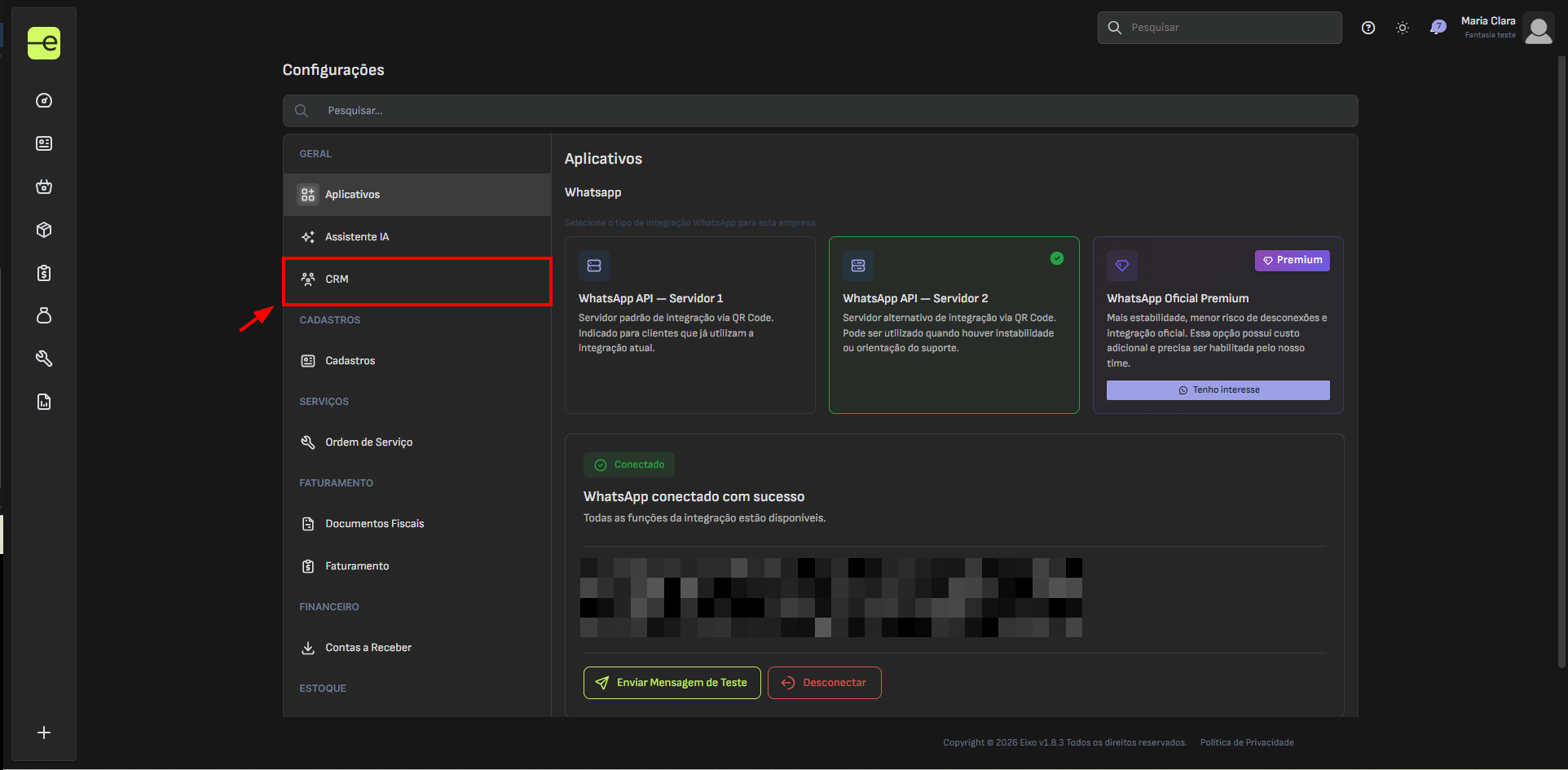The image size is (1568, 770).
Task: Open the box/products icon in sidebar
Action: point(44,230)
